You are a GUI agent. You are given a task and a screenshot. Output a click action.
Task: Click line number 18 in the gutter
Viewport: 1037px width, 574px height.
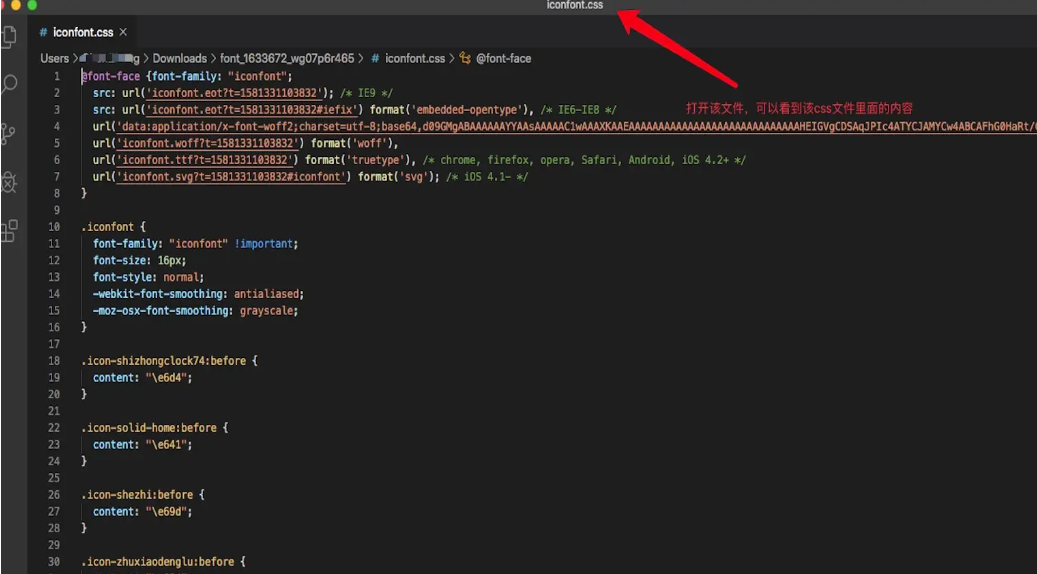click(54, 361)
